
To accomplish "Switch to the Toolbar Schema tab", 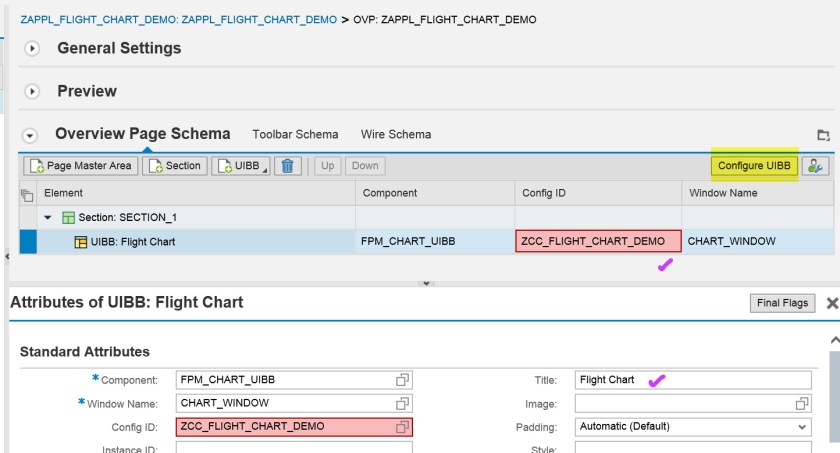I will 295,134.
